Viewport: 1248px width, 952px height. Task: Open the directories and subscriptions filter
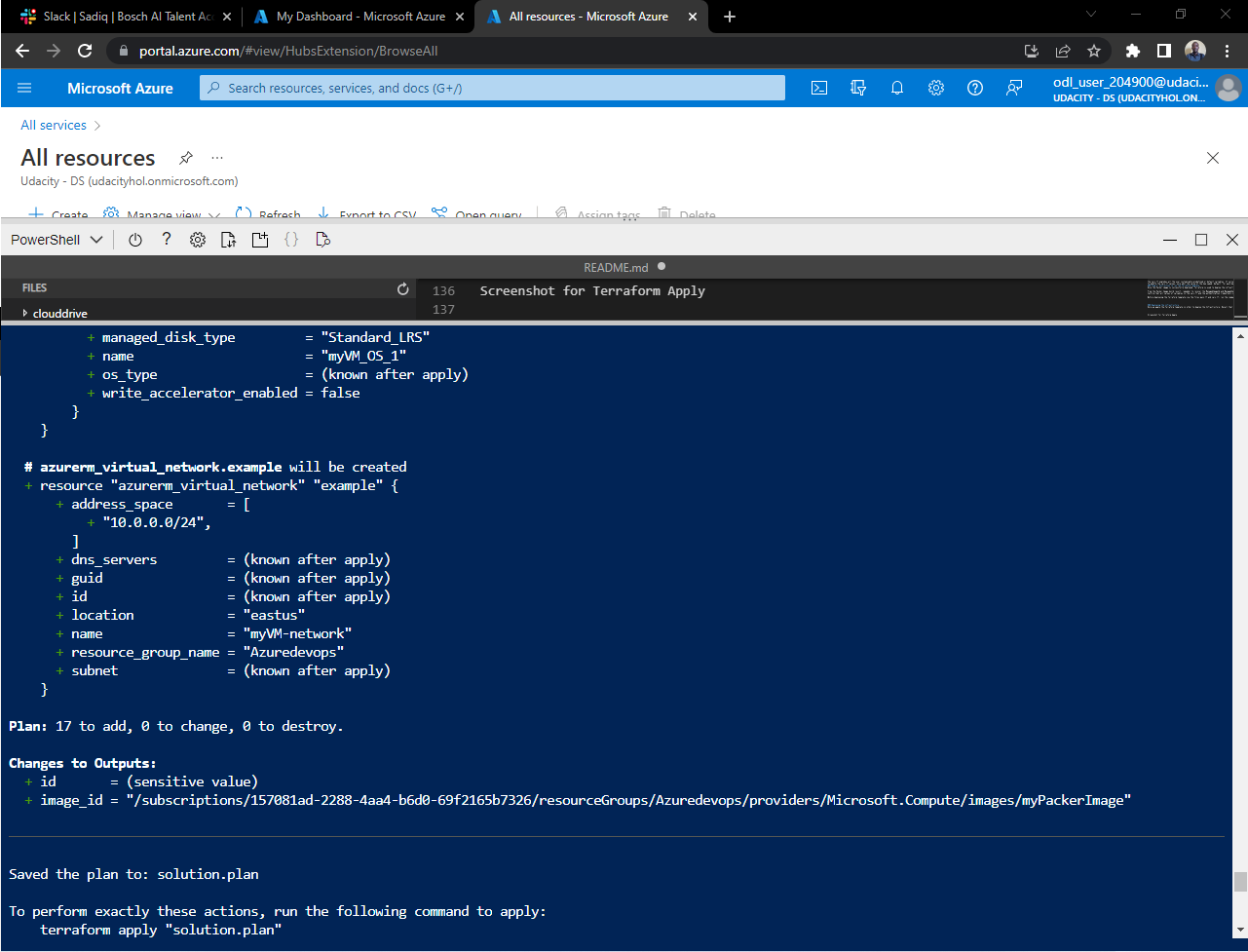coord(858,88)
